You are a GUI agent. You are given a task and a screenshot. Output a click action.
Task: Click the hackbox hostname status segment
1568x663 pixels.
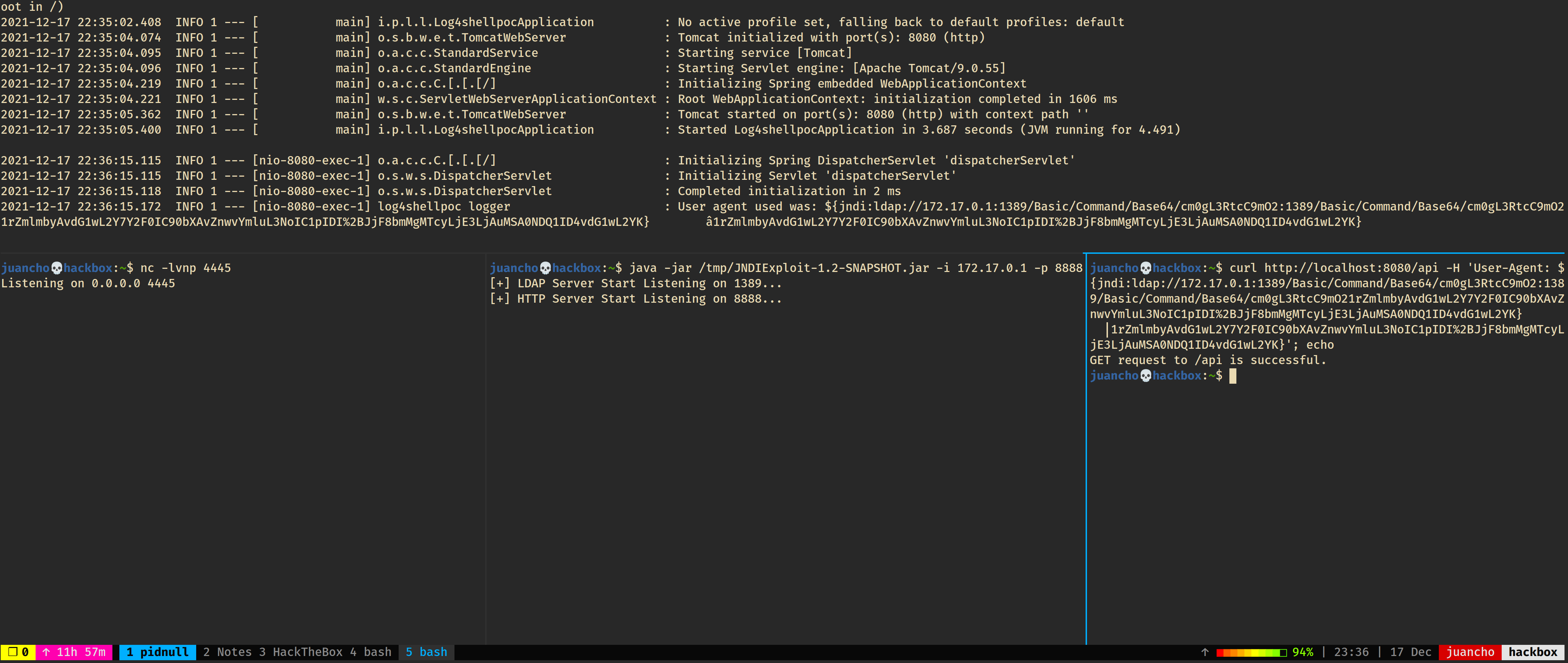[1532, 652]
